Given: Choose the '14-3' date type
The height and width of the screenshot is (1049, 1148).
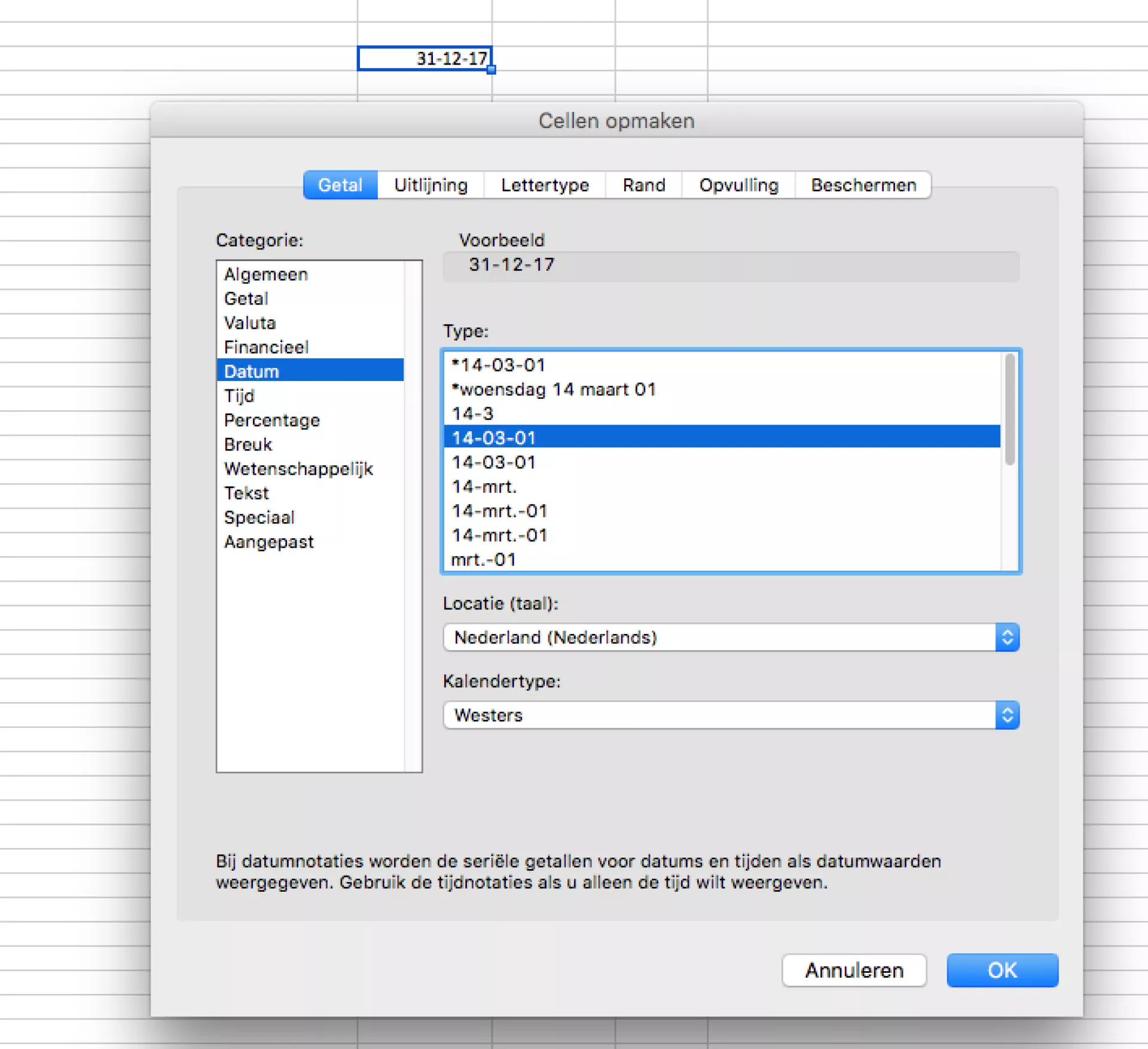Looking at the screenshot, I should pyautogui.click(x=472, y=414).
